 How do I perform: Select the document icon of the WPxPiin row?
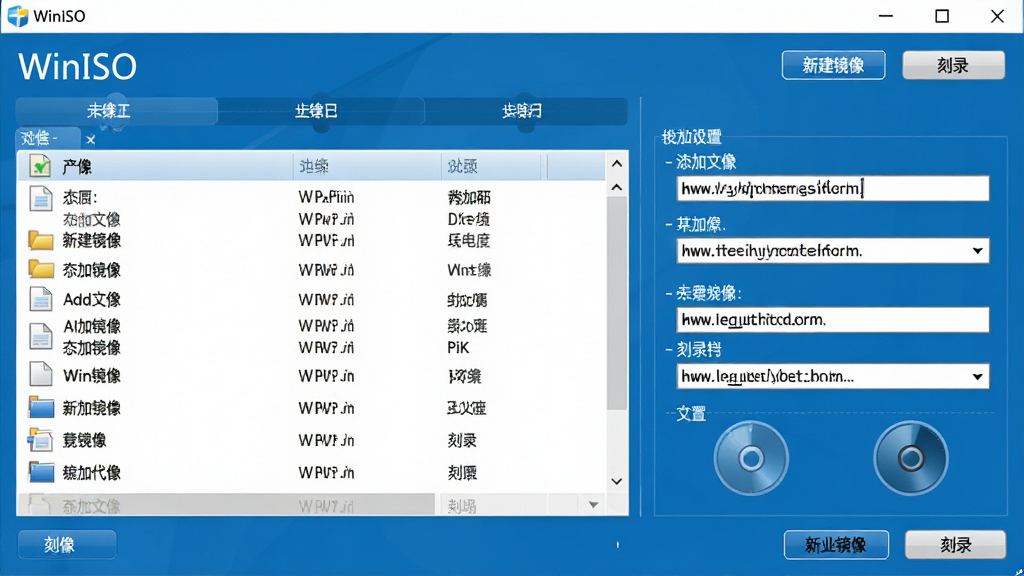(40, 198)
